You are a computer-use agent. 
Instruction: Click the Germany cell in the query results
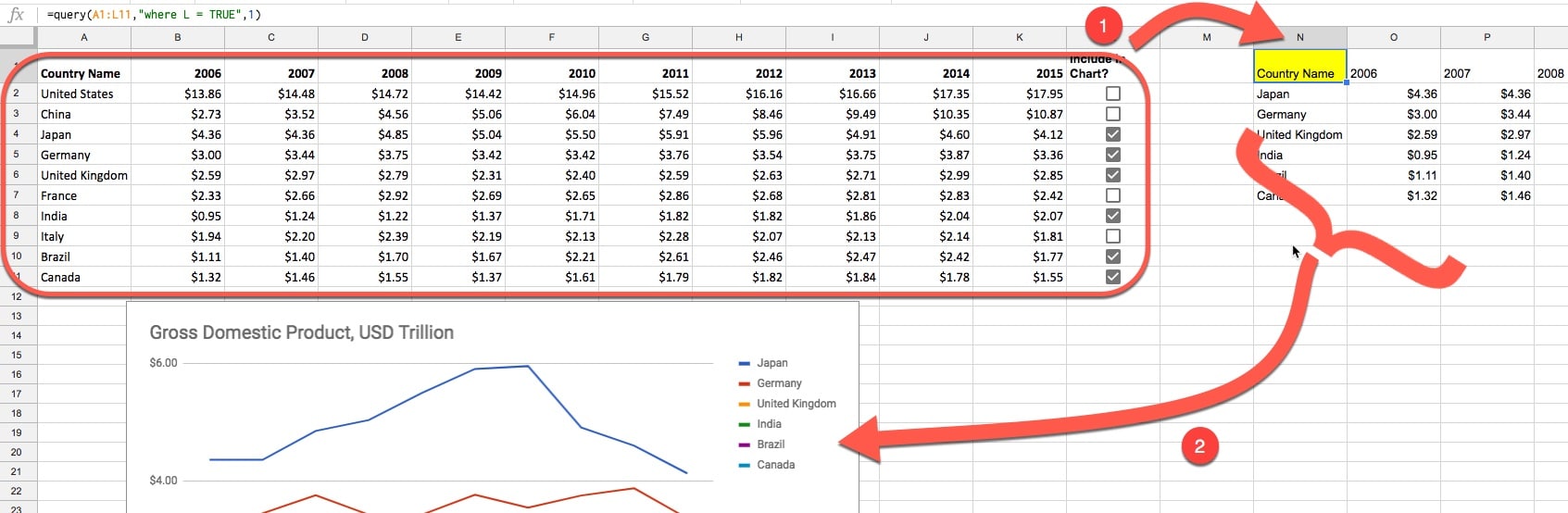pos(1300,114)
